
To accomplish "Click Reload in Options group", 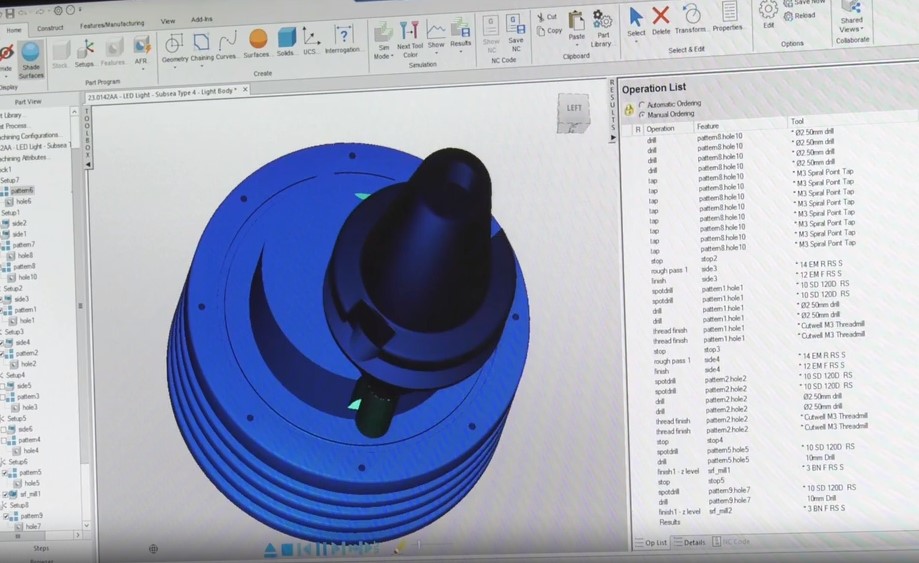I will pyautogui.click(x=799, y=16).
